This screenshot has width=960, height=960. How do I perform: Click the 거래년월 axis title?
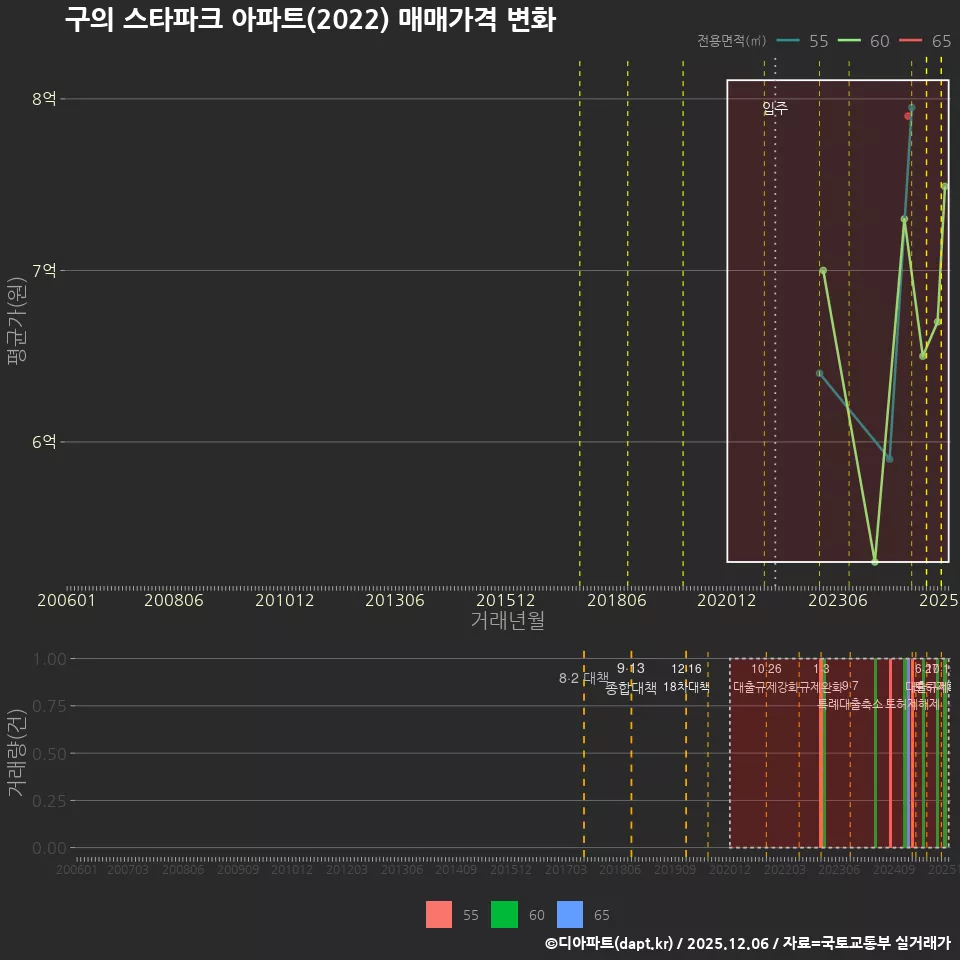tap(509, 620)
